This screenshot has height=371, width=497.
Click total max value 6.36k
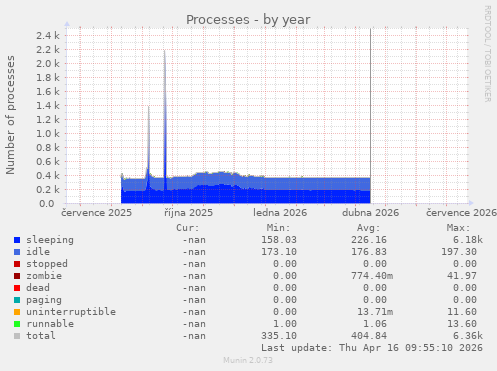coord(468,336)
